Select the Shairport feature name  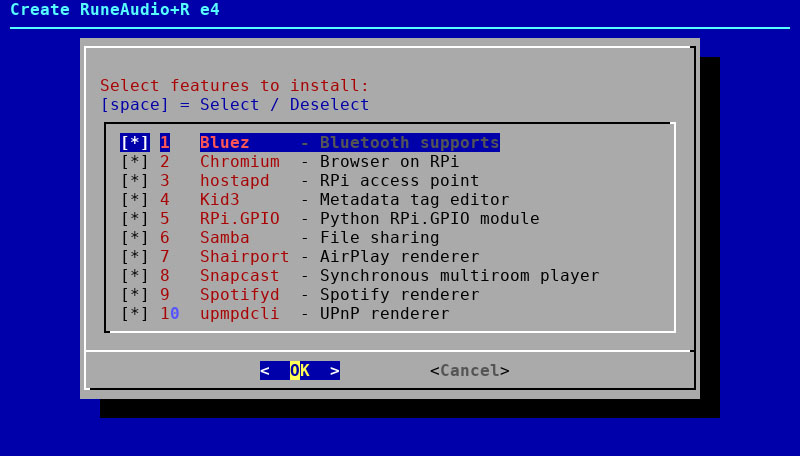(244, 257)
